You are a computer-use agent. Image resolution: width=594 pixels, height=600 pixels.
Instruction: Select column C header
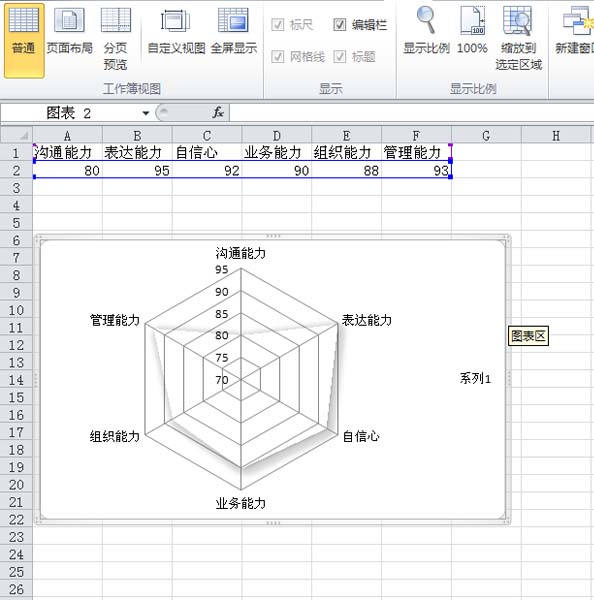(207, 135)
